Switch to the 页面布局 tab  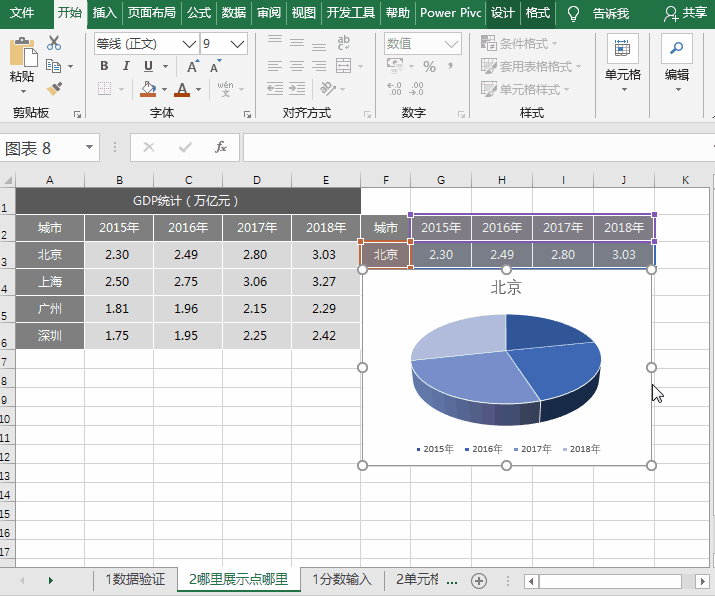(x=151, y=13)
